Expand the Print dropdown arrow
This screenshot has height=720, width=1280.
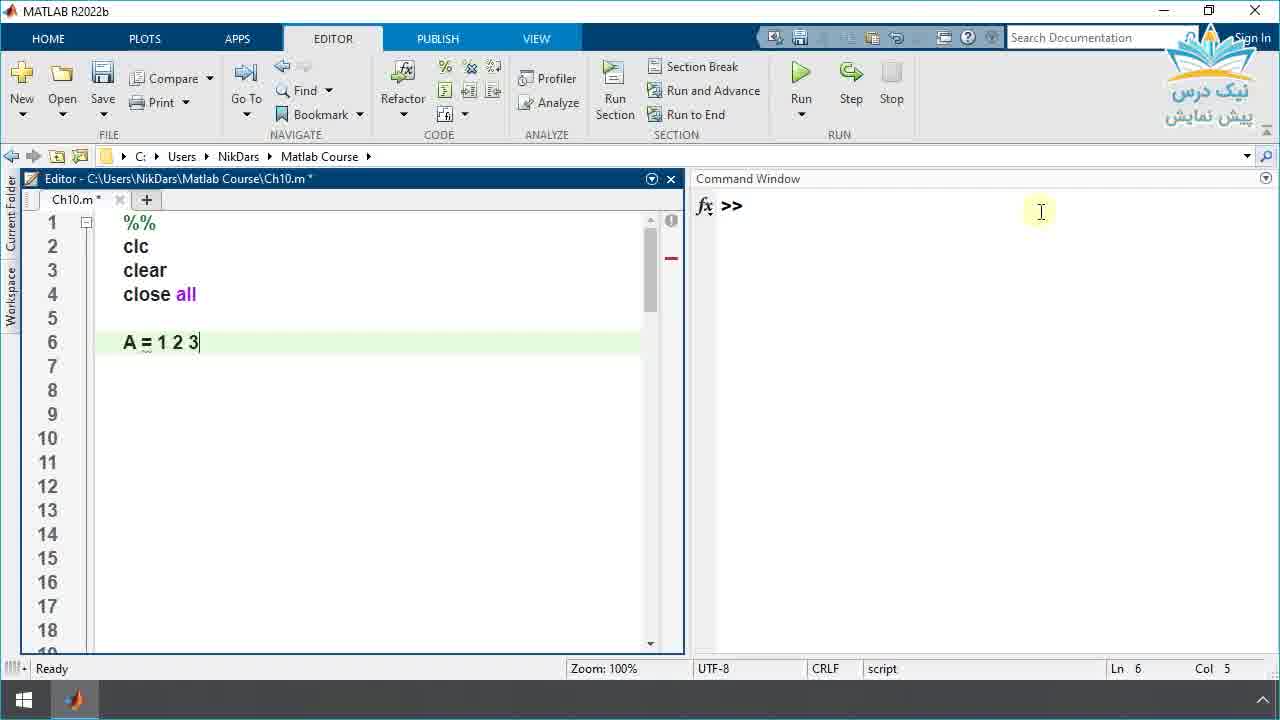coord(185,102)
